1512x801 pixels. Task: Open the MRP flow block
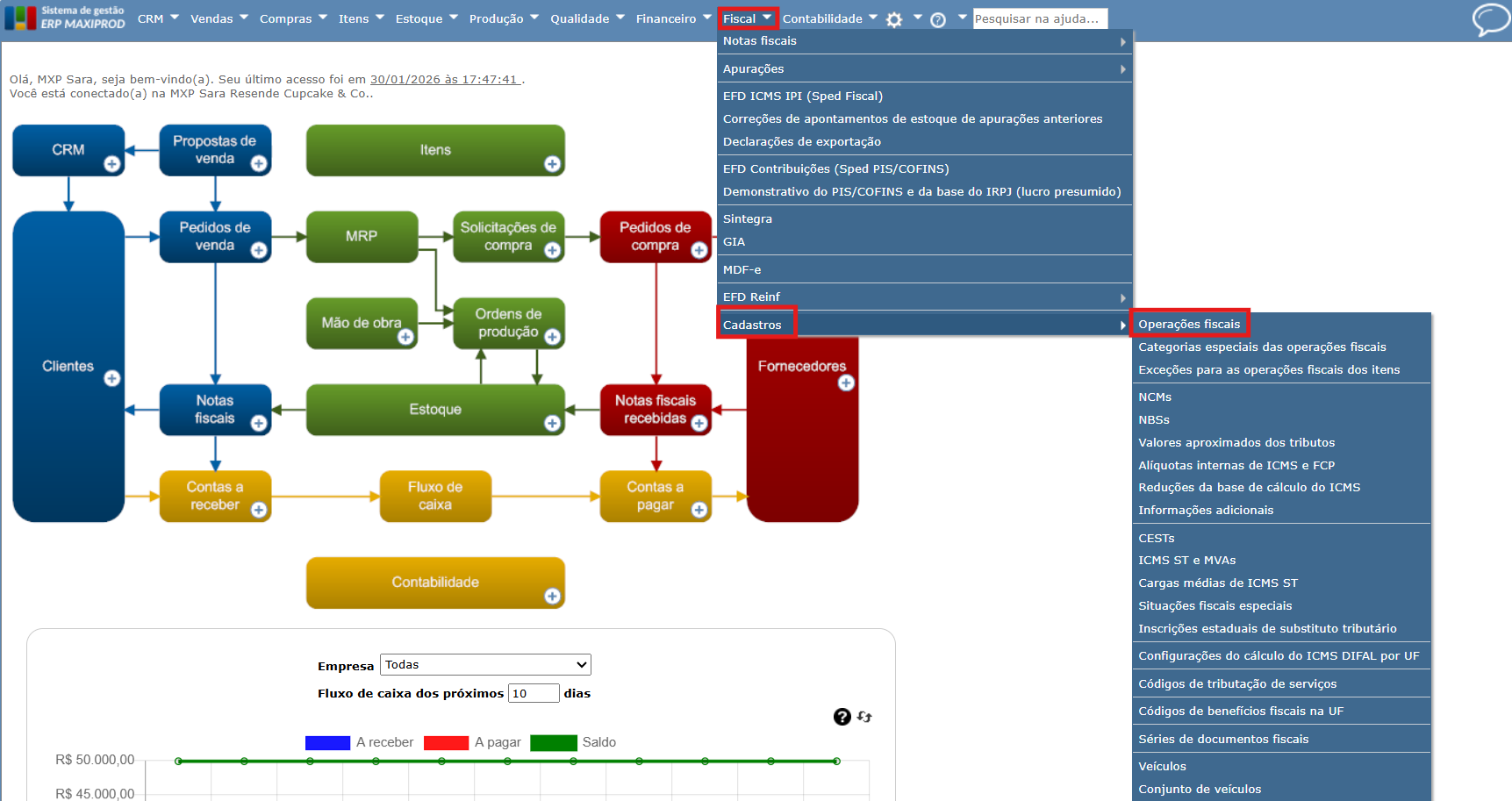pyautogui.click(x=362, y=237)
